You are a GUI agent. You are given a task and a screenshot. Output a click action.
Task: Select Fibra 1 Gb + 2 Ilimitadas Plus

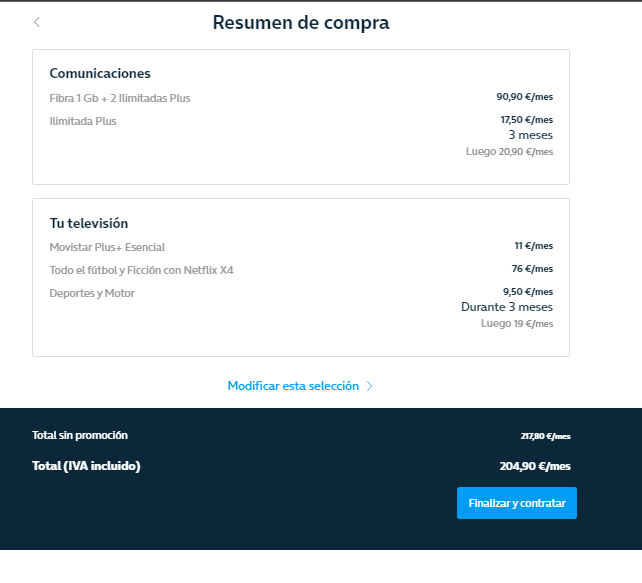pos(120,98)
